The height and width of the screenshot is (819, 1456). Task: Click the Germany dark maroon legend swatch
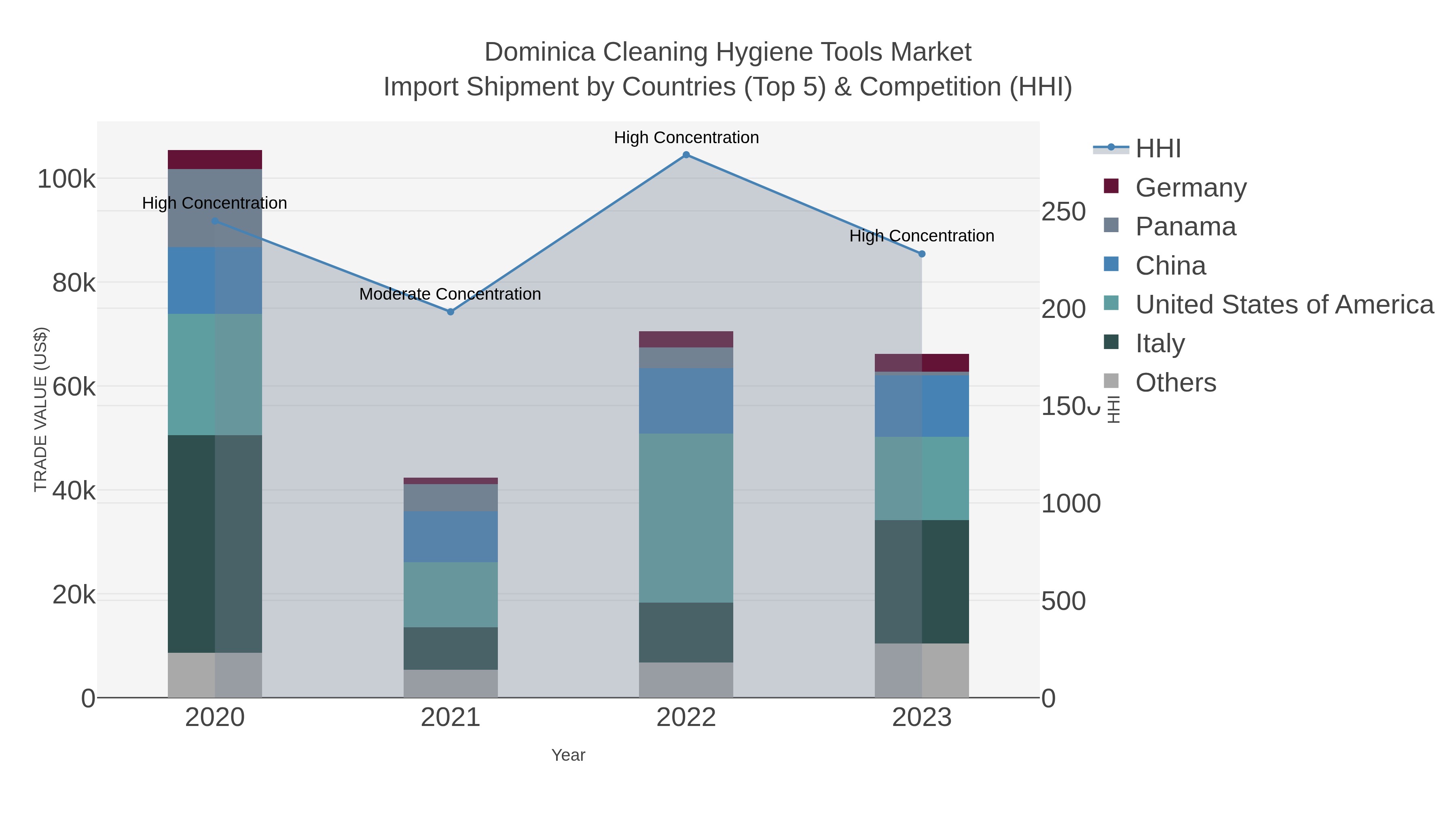coord(1111,186)
